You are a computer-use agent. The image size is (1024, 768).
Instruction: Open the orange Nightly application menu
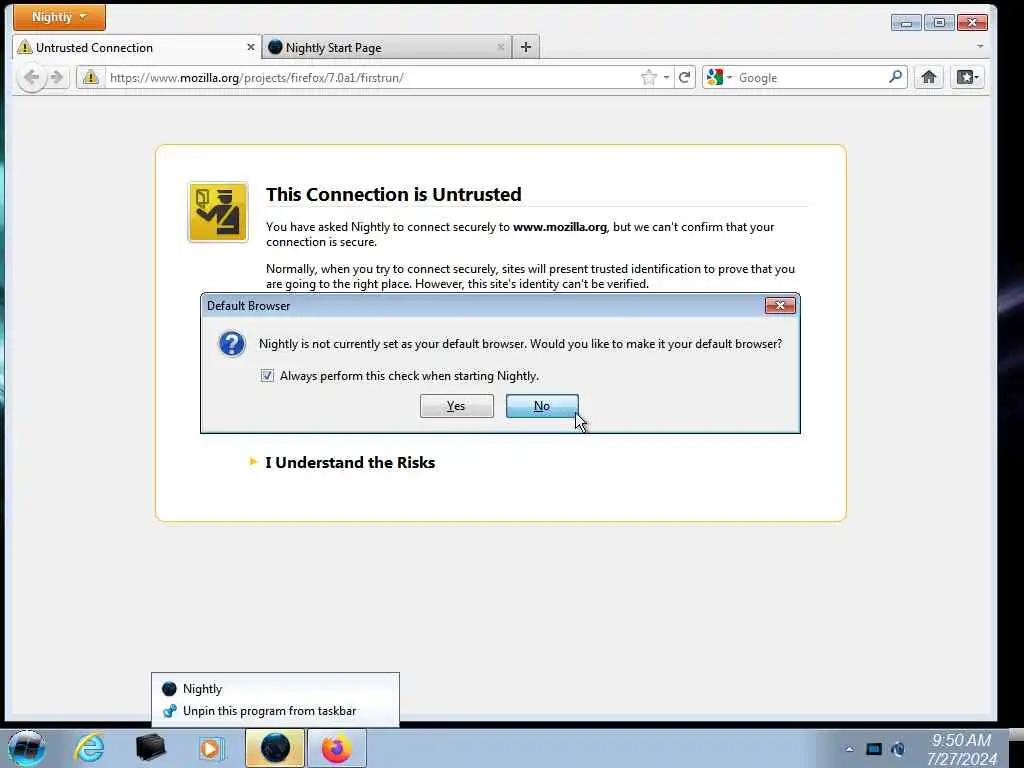click(59, 17)
